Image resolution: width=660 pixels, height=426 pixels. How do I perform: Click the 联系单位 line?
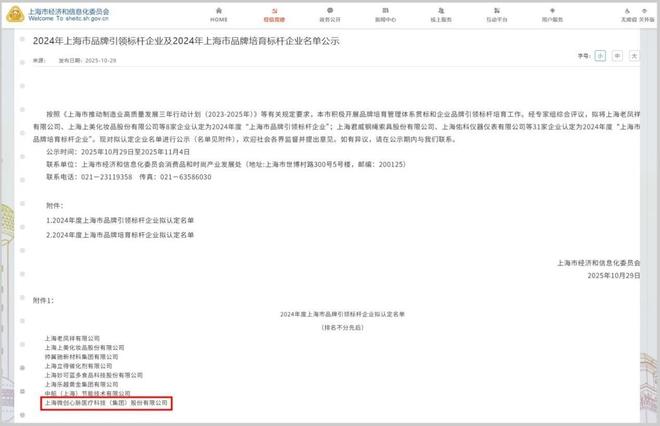pyautogui.click(x=226, y=165)
